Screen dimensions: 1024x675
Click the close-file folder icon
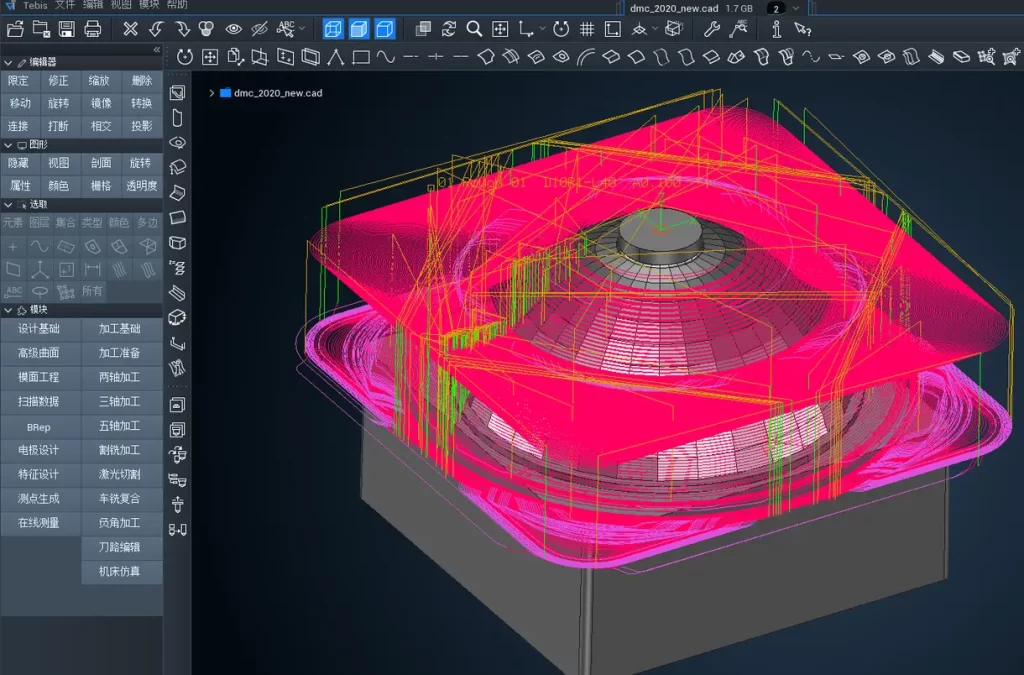coord(41,29)
